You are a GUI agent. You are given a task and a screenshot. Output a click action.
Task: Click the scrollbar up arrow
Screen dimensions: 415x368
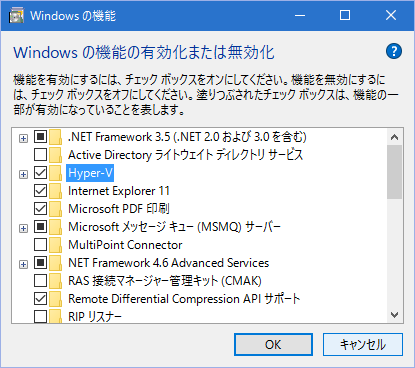click(395, 137)
